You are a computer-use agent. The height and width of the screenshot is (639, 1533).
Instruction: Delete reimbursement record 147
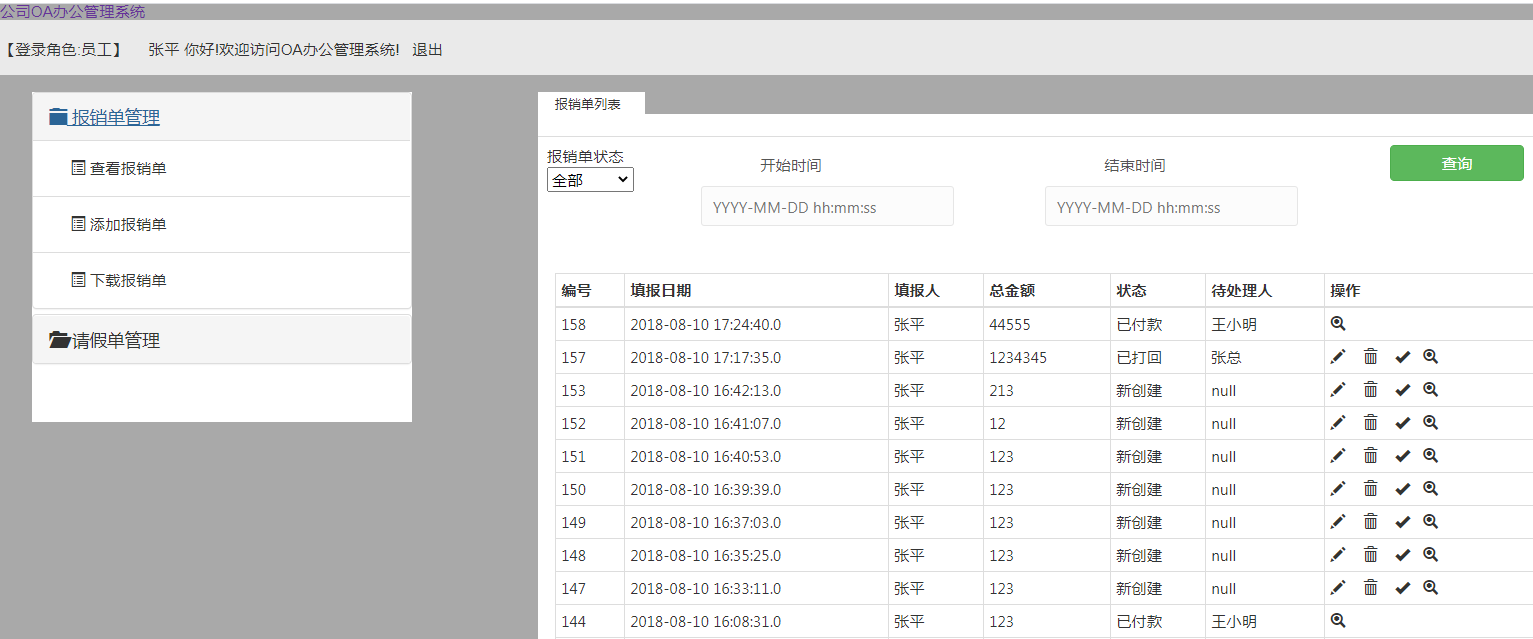(1370, 588)
